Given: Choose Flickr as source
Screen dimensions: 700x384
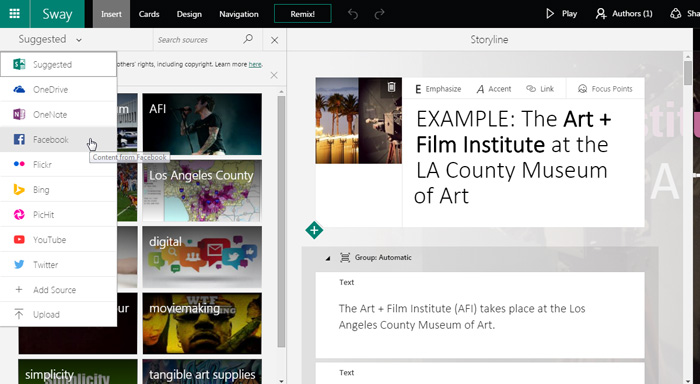Looking at the screenshot, I should pos(58,164).
